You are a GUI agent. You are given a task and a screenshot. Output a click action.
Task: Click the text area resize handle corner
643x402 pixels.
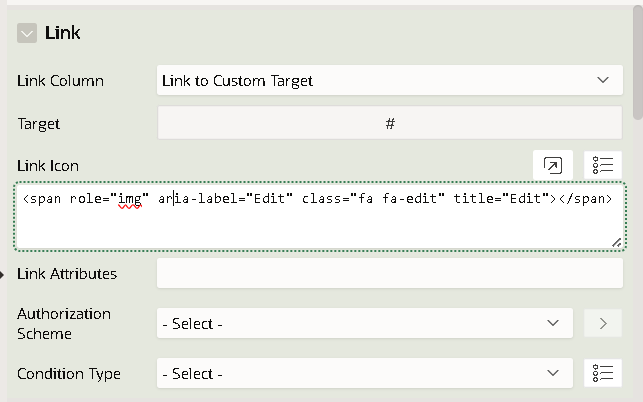click(617, 243)
